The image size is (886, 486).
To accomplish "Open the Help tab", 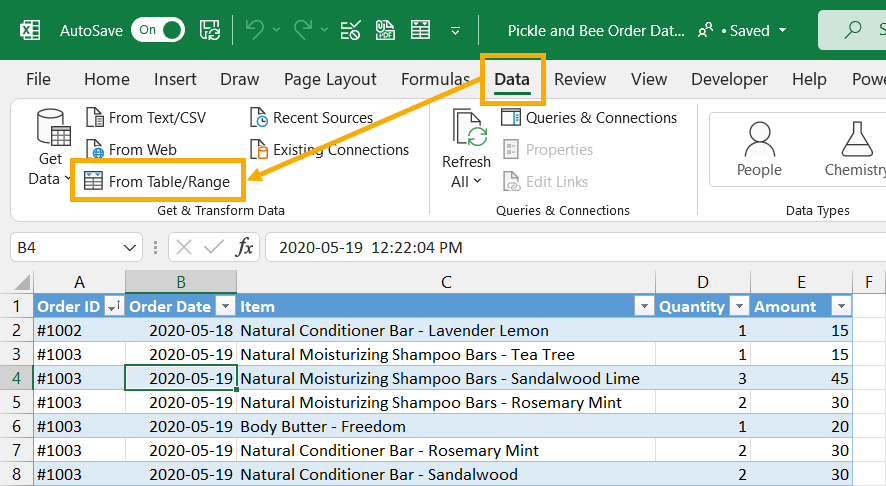I will tap(809, 79).
